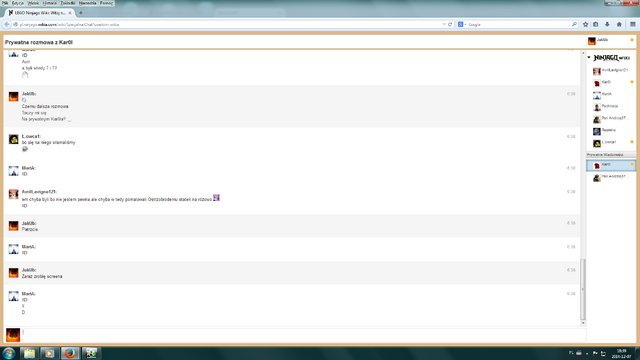Image resolution: width=640 pixels, height=360 pixels.
Task: Click L.owca1 username in chat
Action: click(31, 136)
